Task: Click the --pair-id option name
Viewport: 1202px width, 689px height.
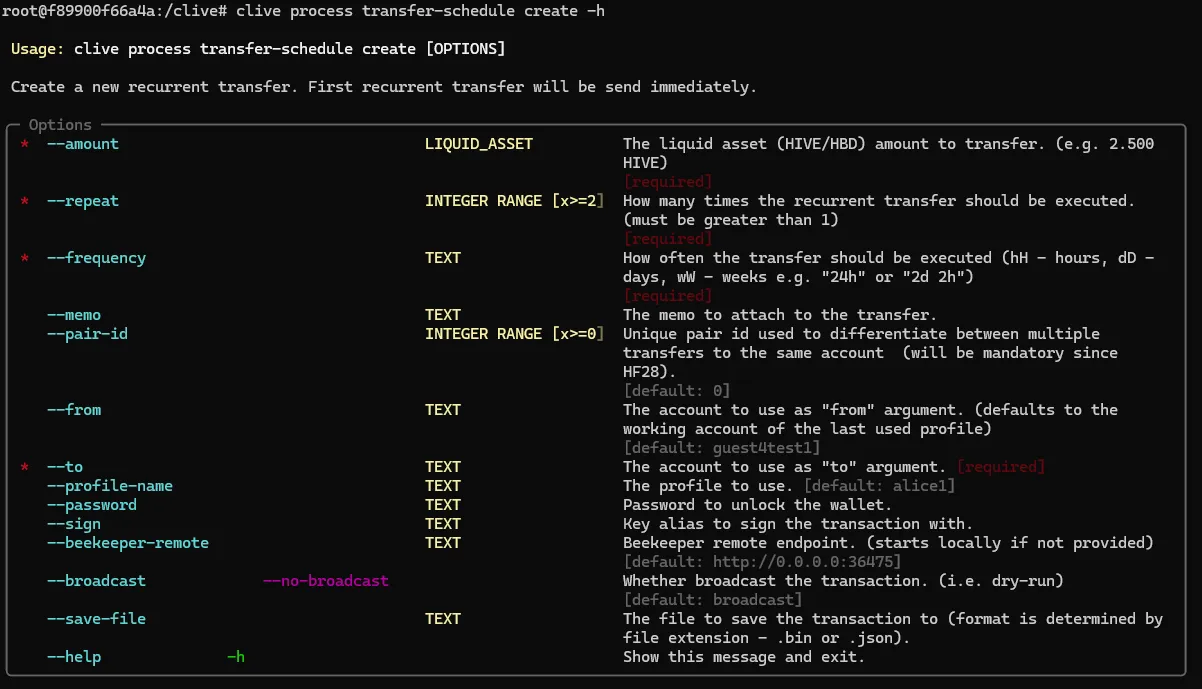Action: click(87, 334)
